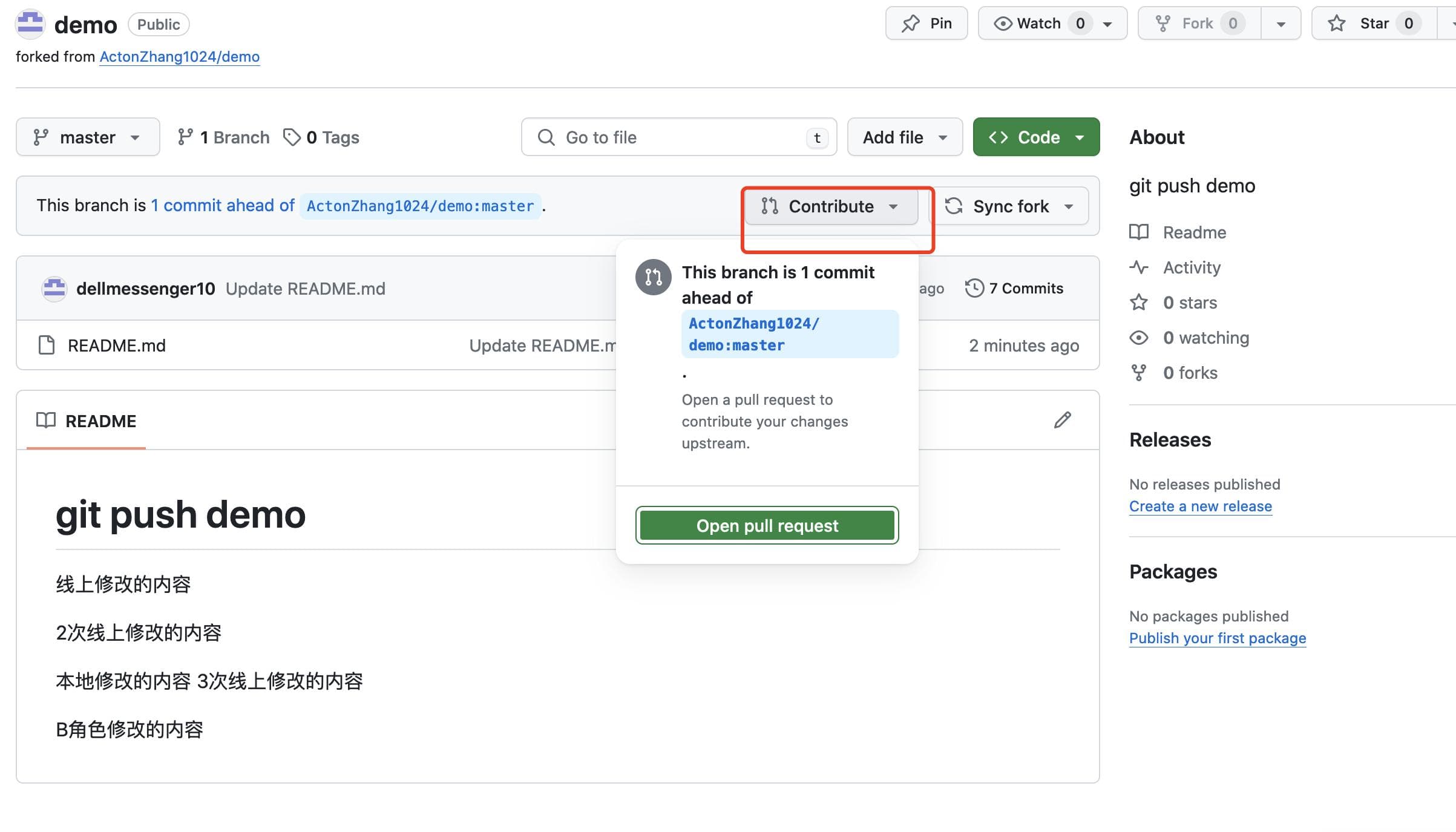The width and height of the screenshot is (1456, 832).
Task: Select the README tab
Action: pos(86,421)
